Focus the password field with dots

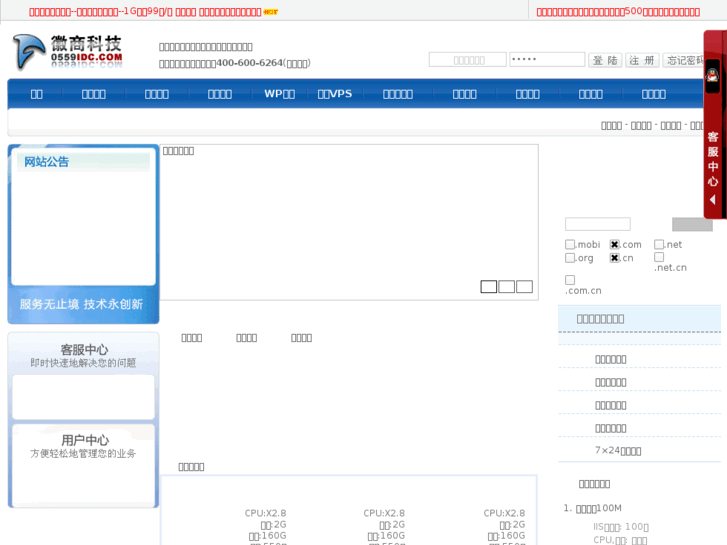point(547,59)
